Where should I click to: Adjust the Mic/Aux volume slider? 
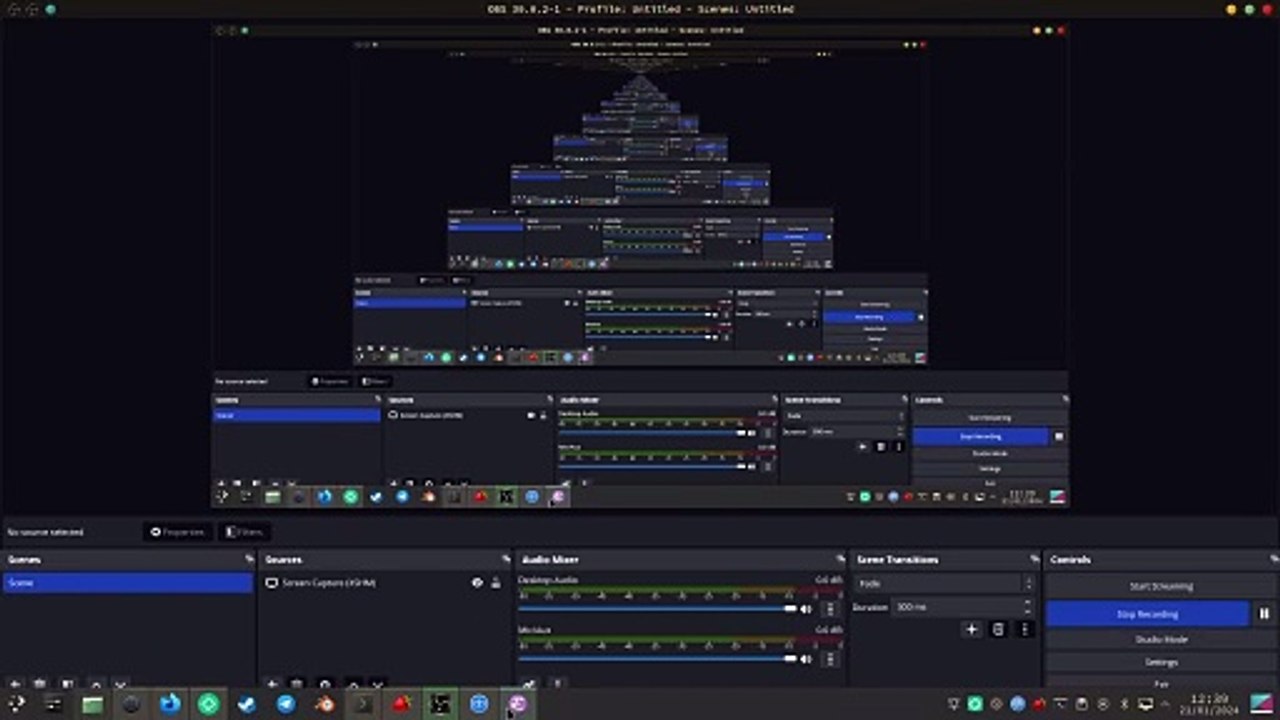(658, 658)
